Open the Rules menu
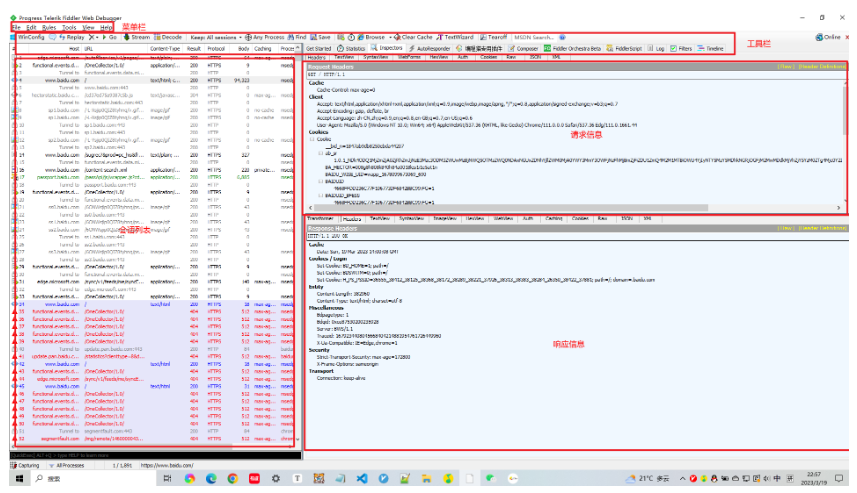This screenshot has width=857, height=493. coord(49,27)
